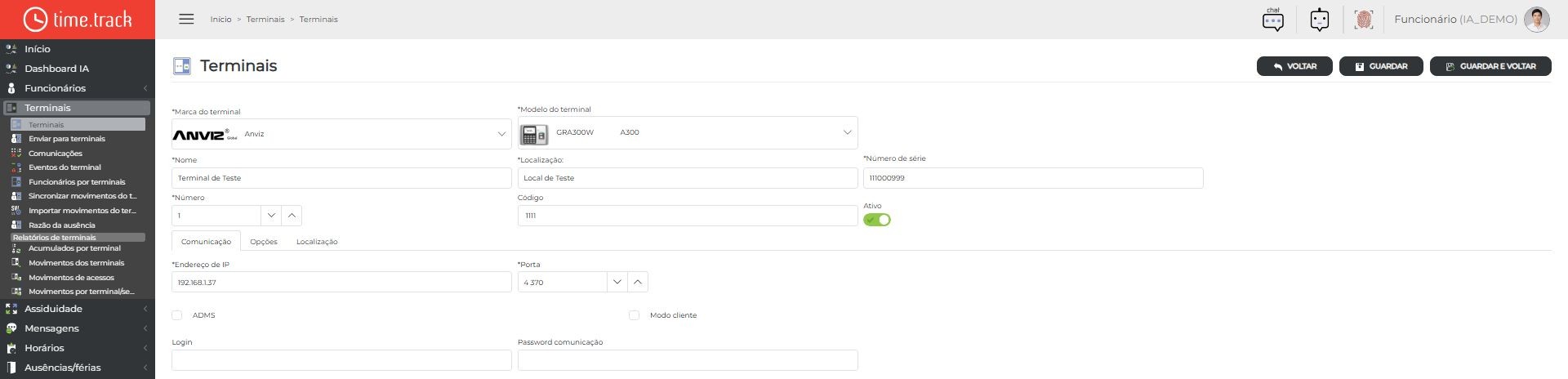Toggle the hamburger menu icon

pos(186,19)
